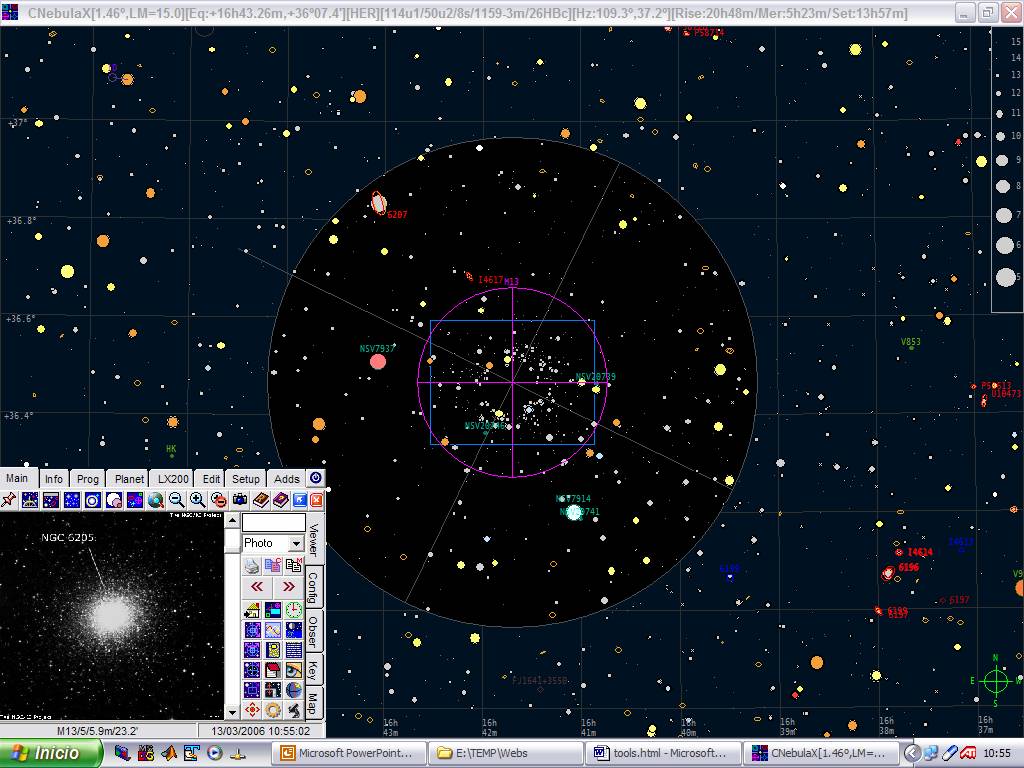Click the zoom out magnifier icon
The image size is (1024, 768).
tap(177, 499)
